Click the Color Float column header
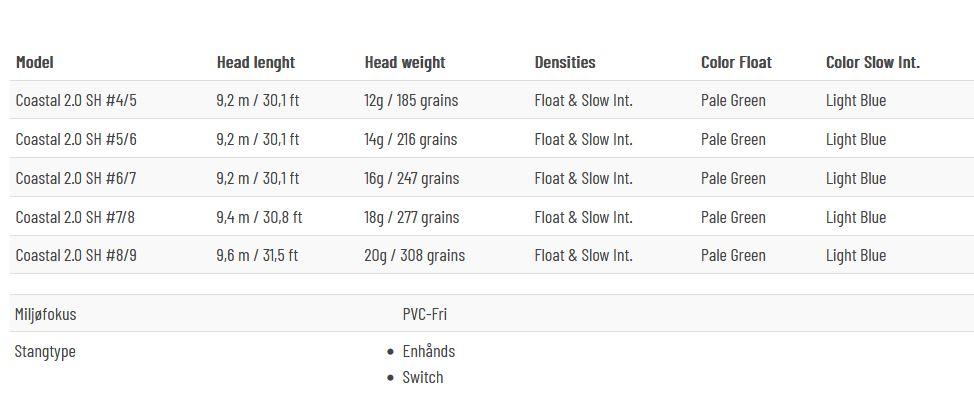Viewport: 974px width, 402px height. (x=737, y=62)
